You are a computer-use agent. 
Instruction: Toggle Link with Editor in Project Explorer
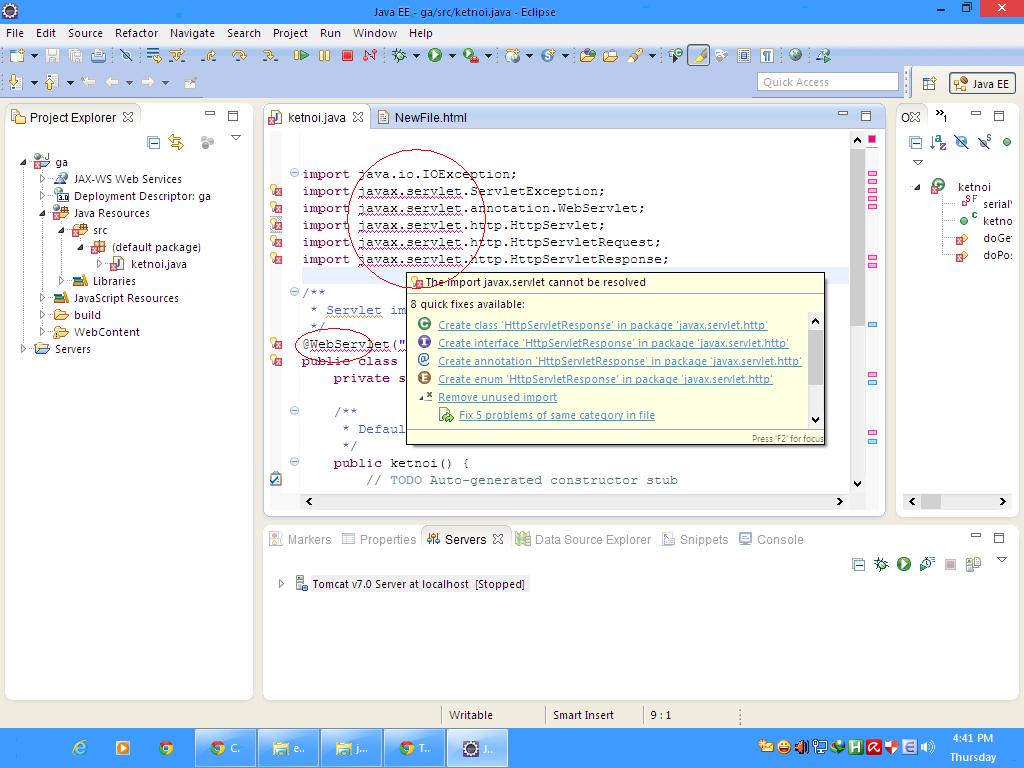click(176, 142)
